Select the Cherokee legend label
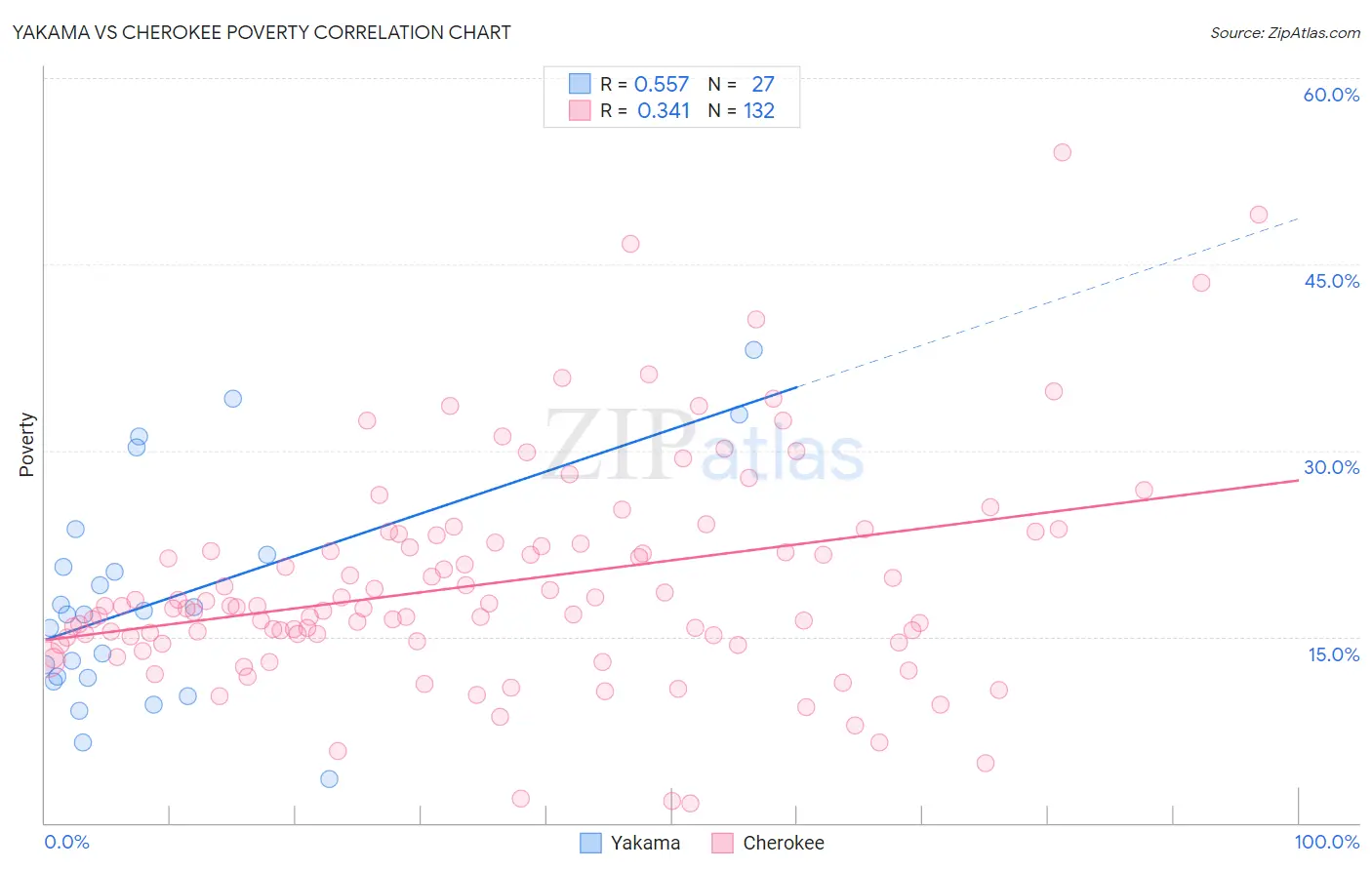 tap(784, 843)
